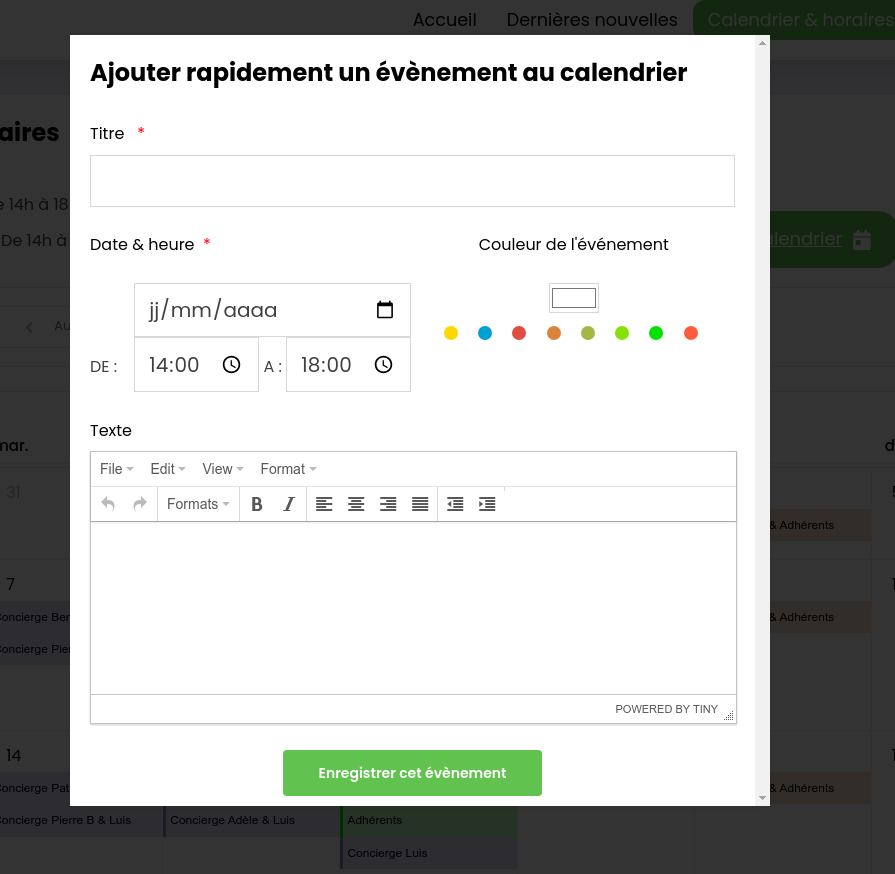
Task: Choose the coral red-orange event color dot
Action: pyautogui.click(x=691, y=333)
